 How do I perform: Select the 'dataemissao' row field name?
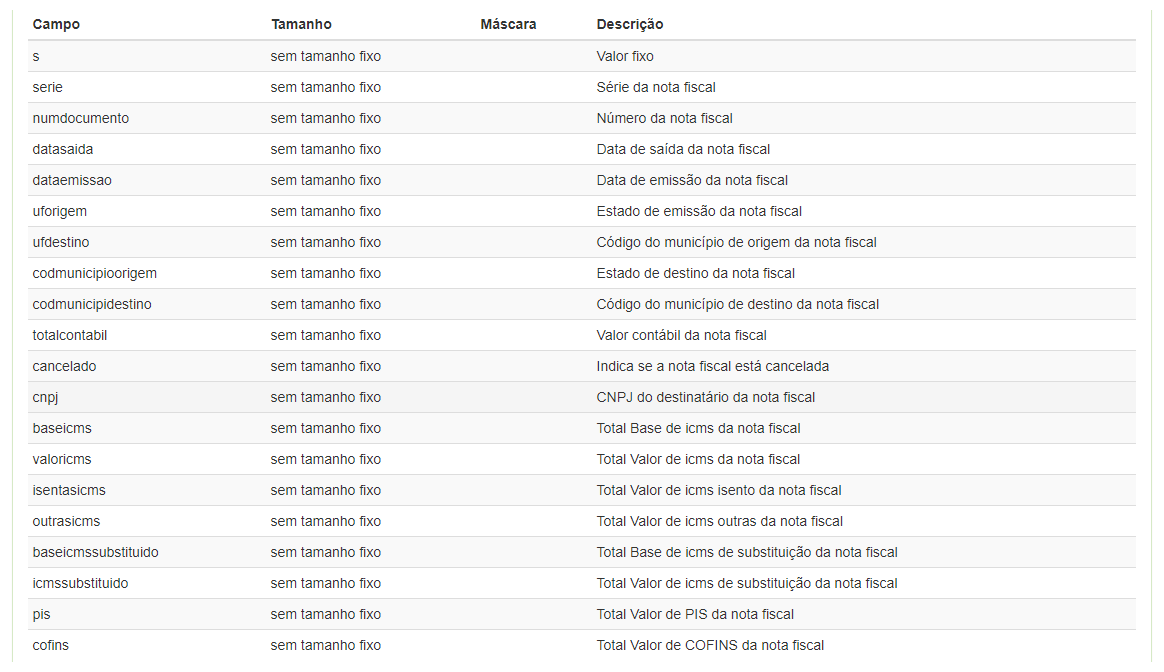pos(72,180)
